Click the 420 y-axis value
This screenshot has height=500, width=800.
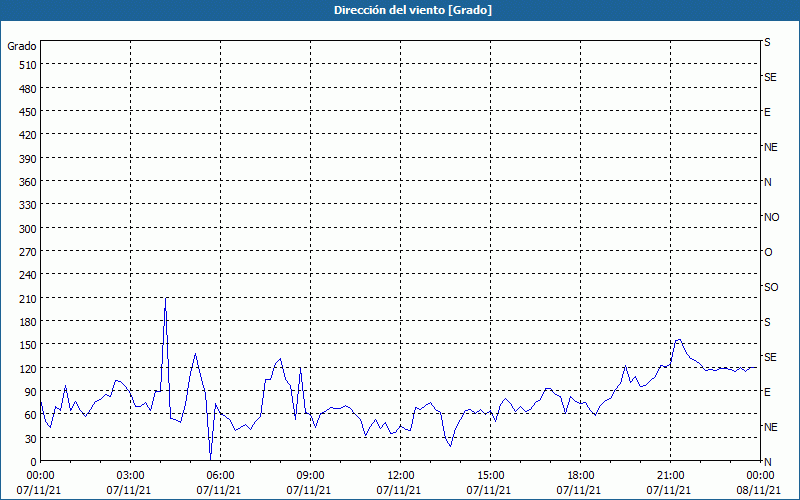click(x=29, y=135)
